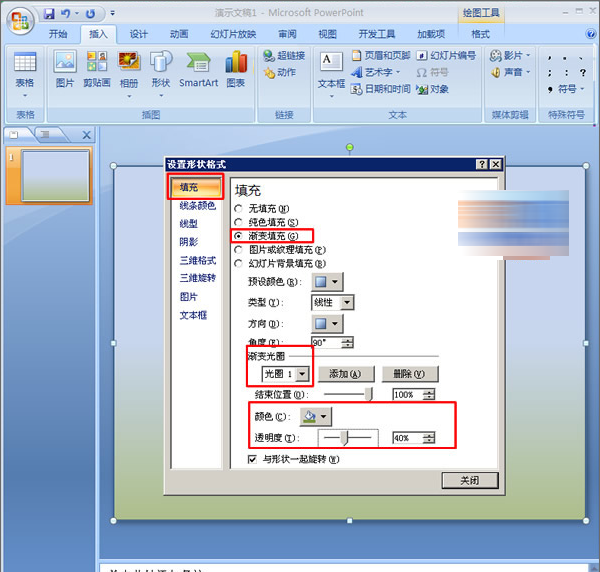Viewport: 600px width, 572px height.
Task: Switch to the Design (设计) tab
Action: (139, 34)
